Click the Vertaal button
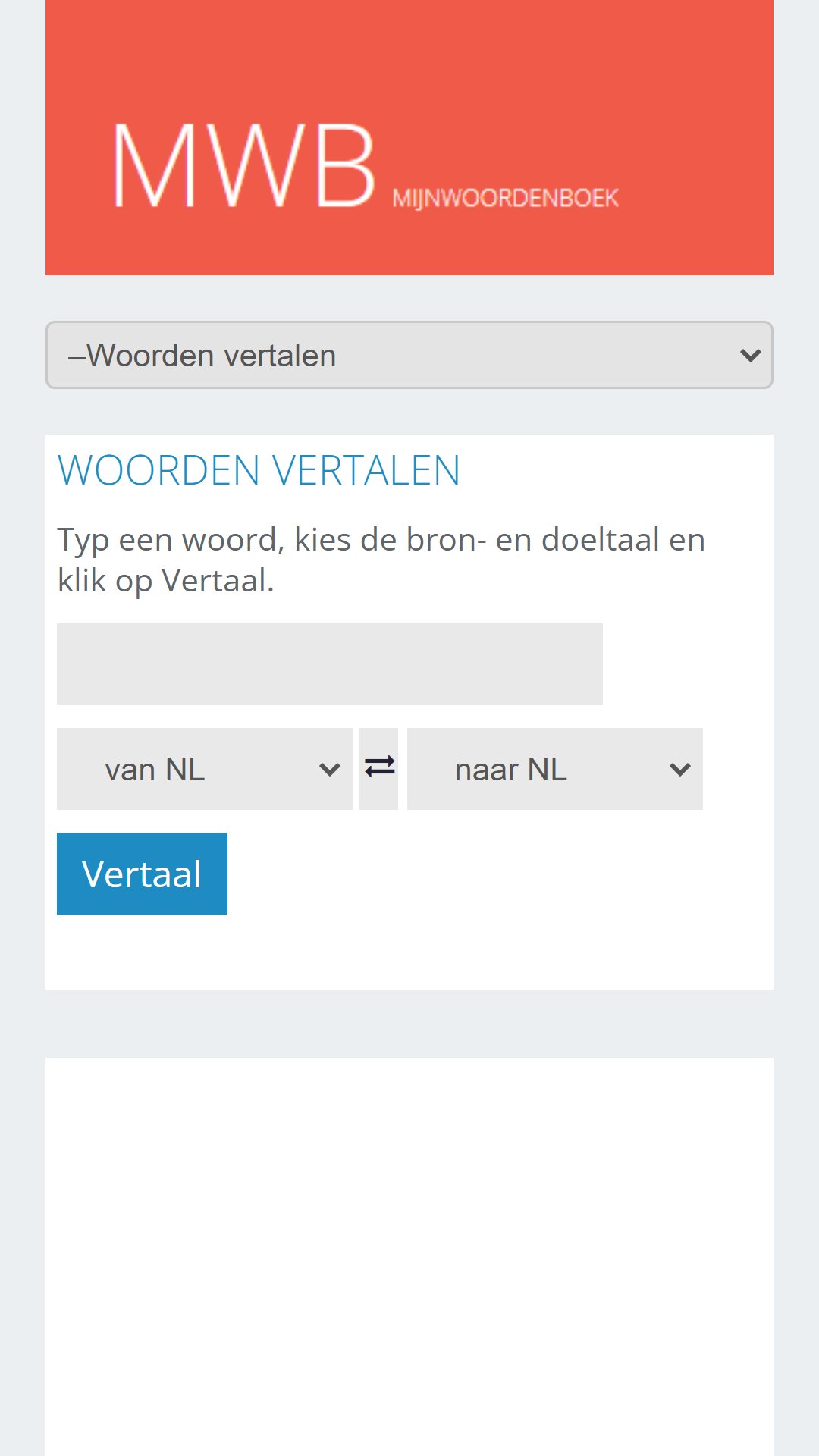 [x=142, y=874]
